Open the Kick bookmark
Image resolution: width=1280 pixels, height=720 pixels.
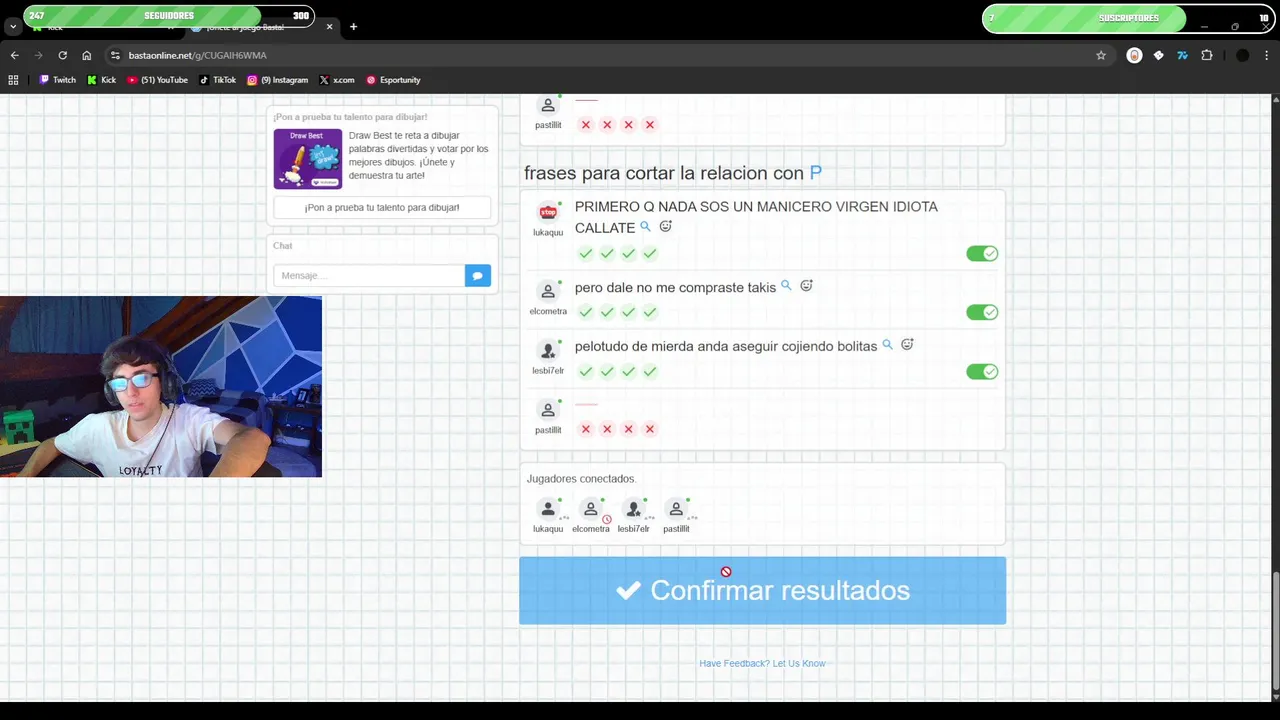point(101,80)
